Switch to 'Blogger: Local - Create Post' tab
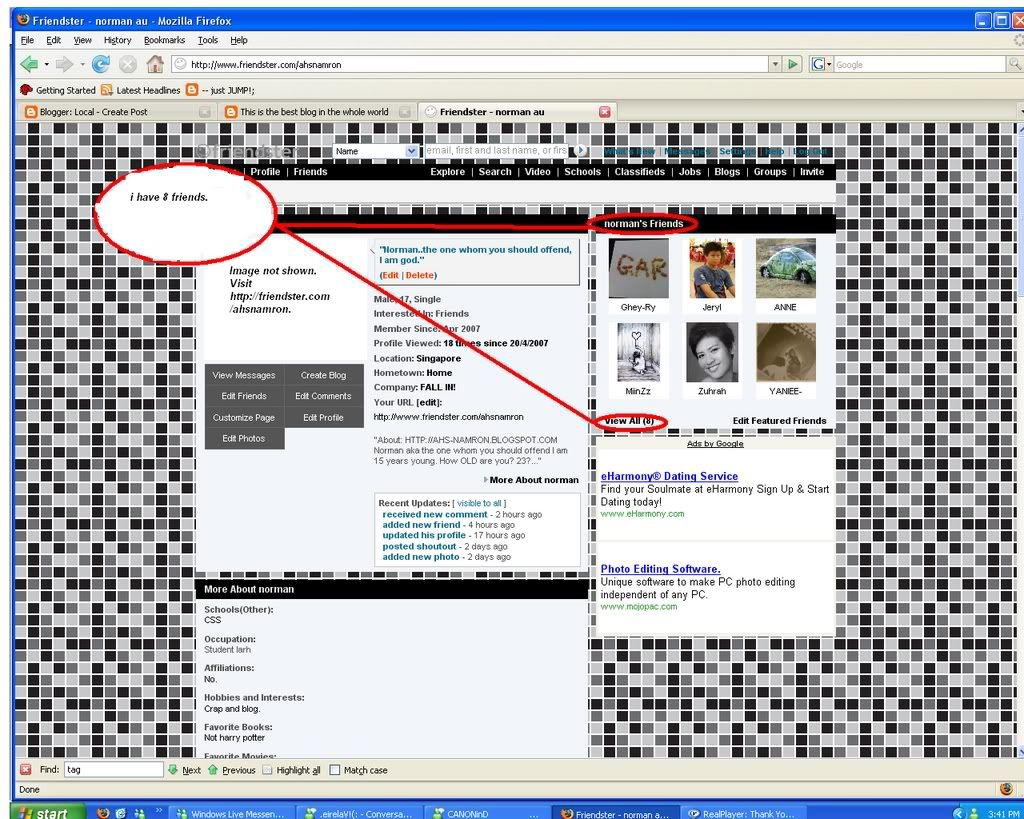This screenshot has height=819, width=1024. [110, 112]
